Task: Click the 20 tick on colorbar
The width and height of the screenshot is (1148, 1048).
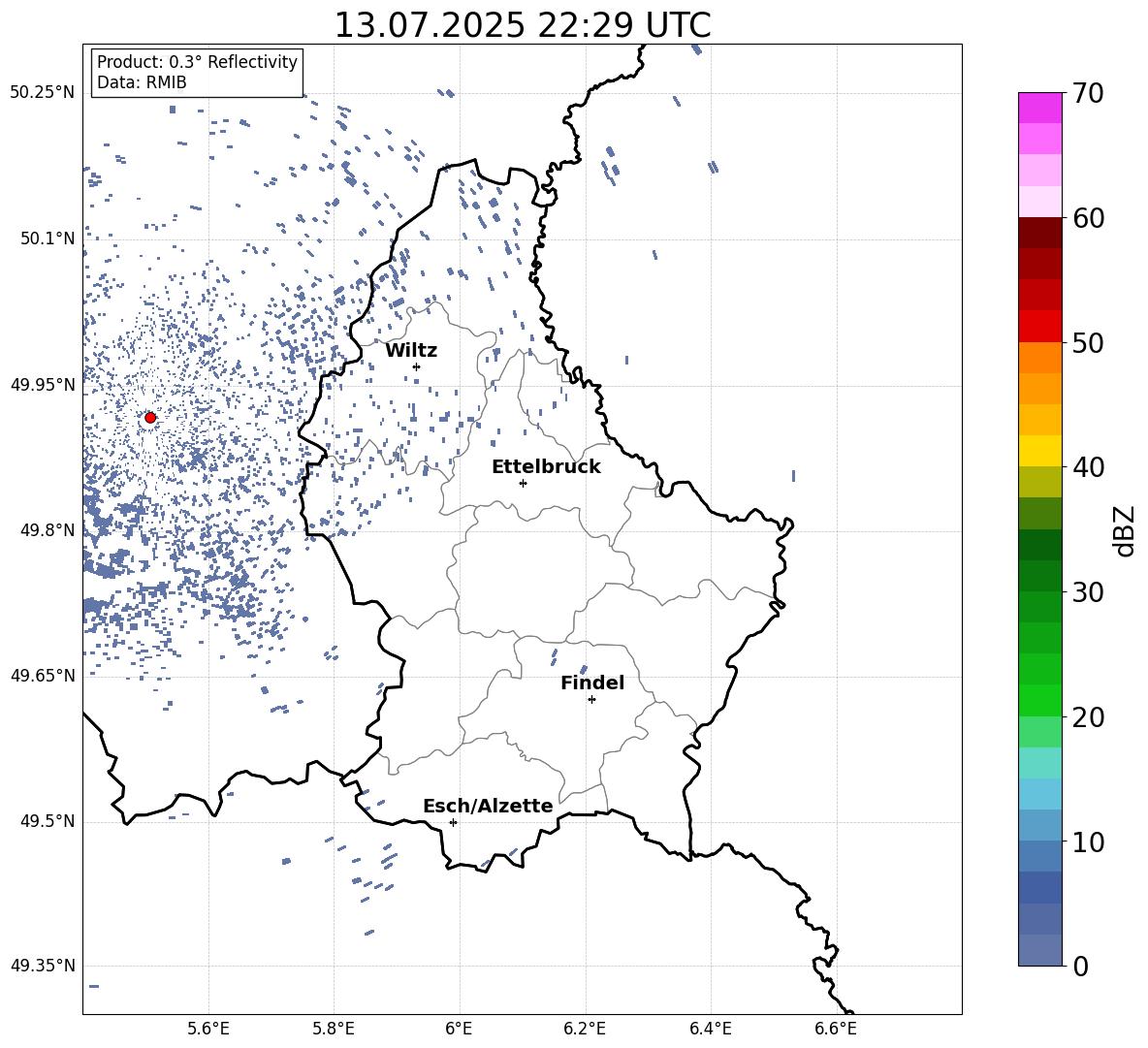Action: [1088, 717]
